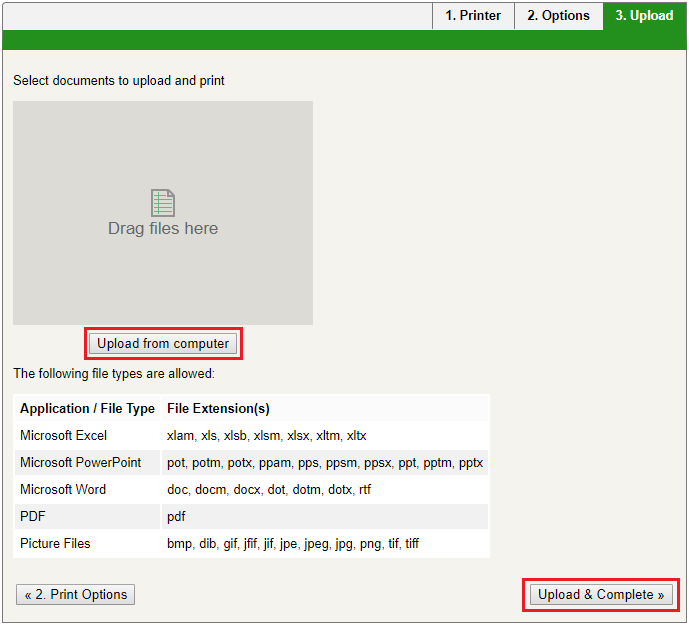This screenshot has width=689, height=625.
Task: Click the Picture Files row label
Action: 55,544
